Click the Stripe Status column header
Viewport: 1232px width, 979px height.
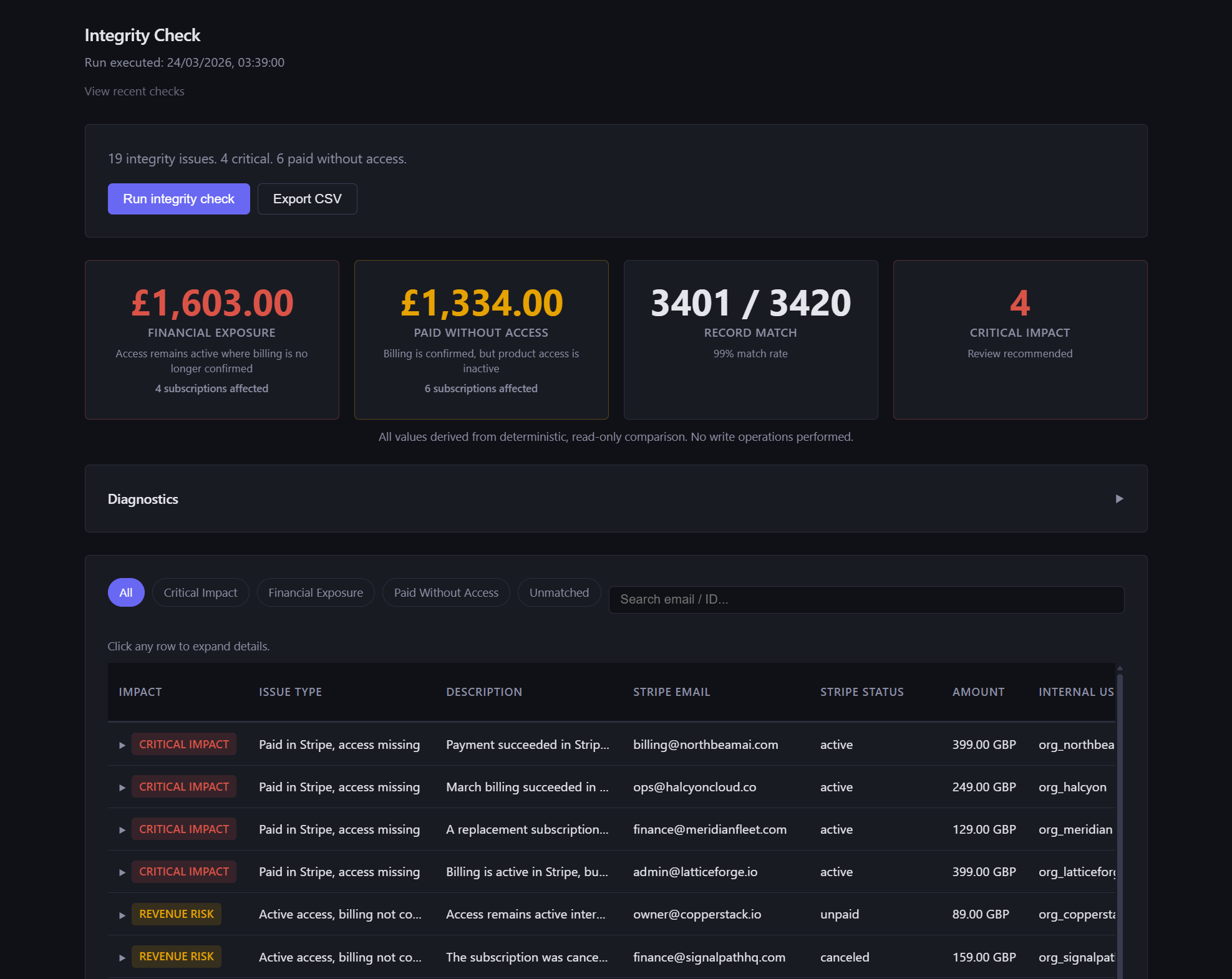point(861,692)
